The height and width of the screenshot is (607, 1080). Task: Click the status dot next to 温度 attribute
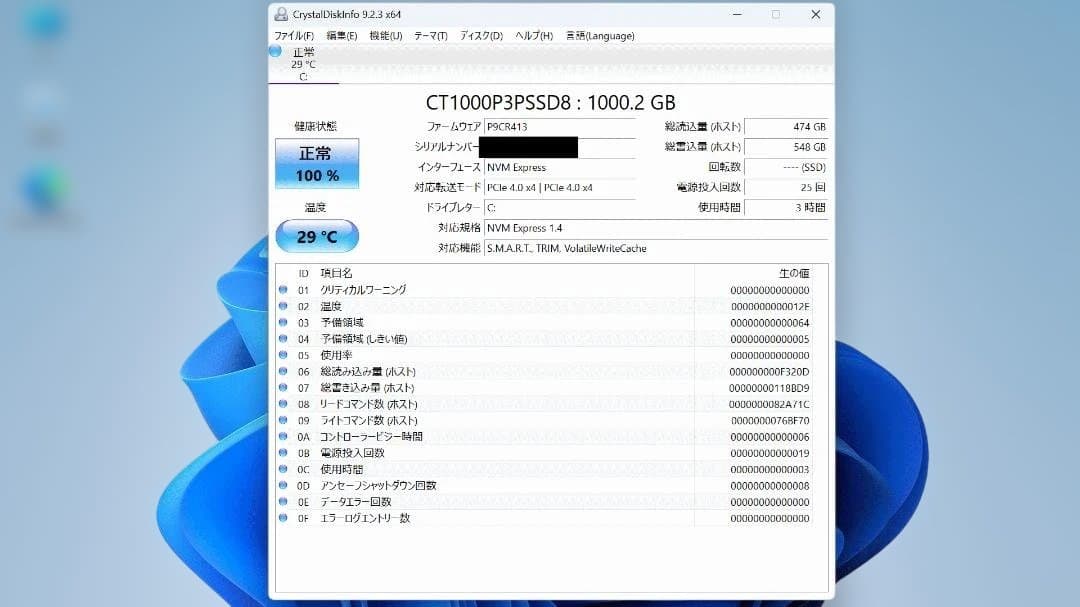283,305
